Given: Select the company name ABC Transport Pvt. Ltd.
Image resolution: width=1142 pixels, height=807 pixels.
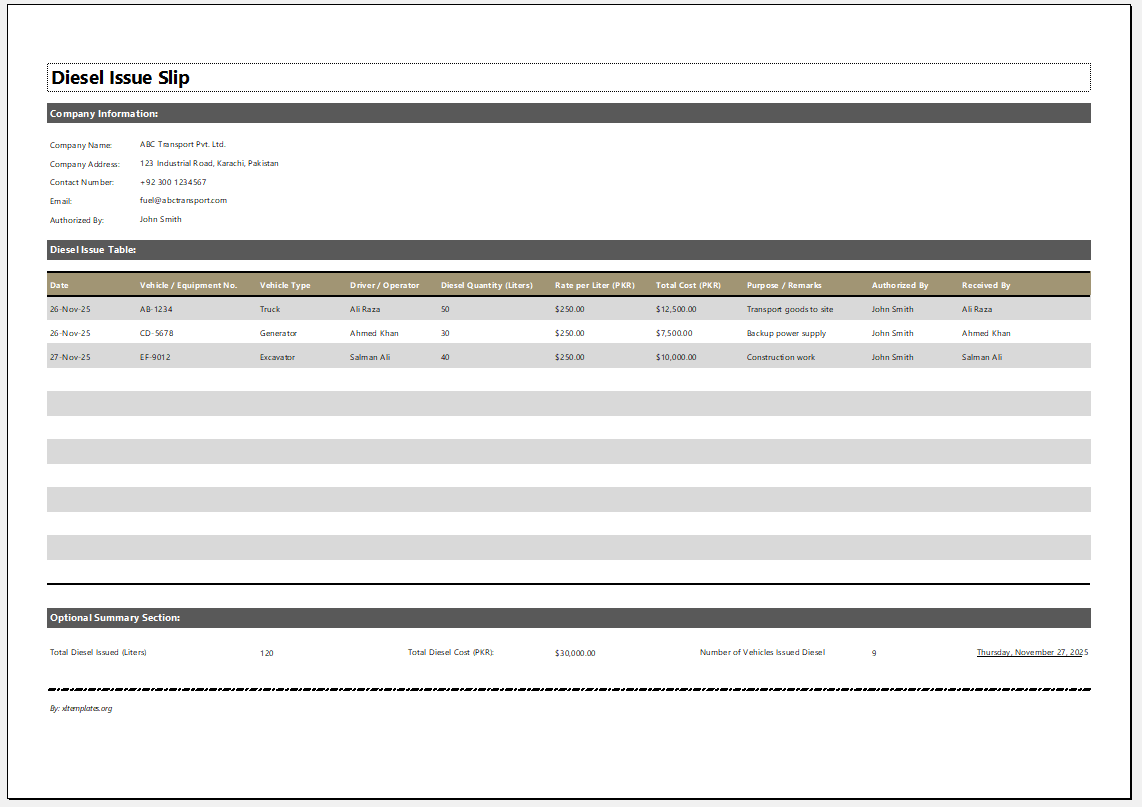Looking at the screenshot, I should 183,145.
